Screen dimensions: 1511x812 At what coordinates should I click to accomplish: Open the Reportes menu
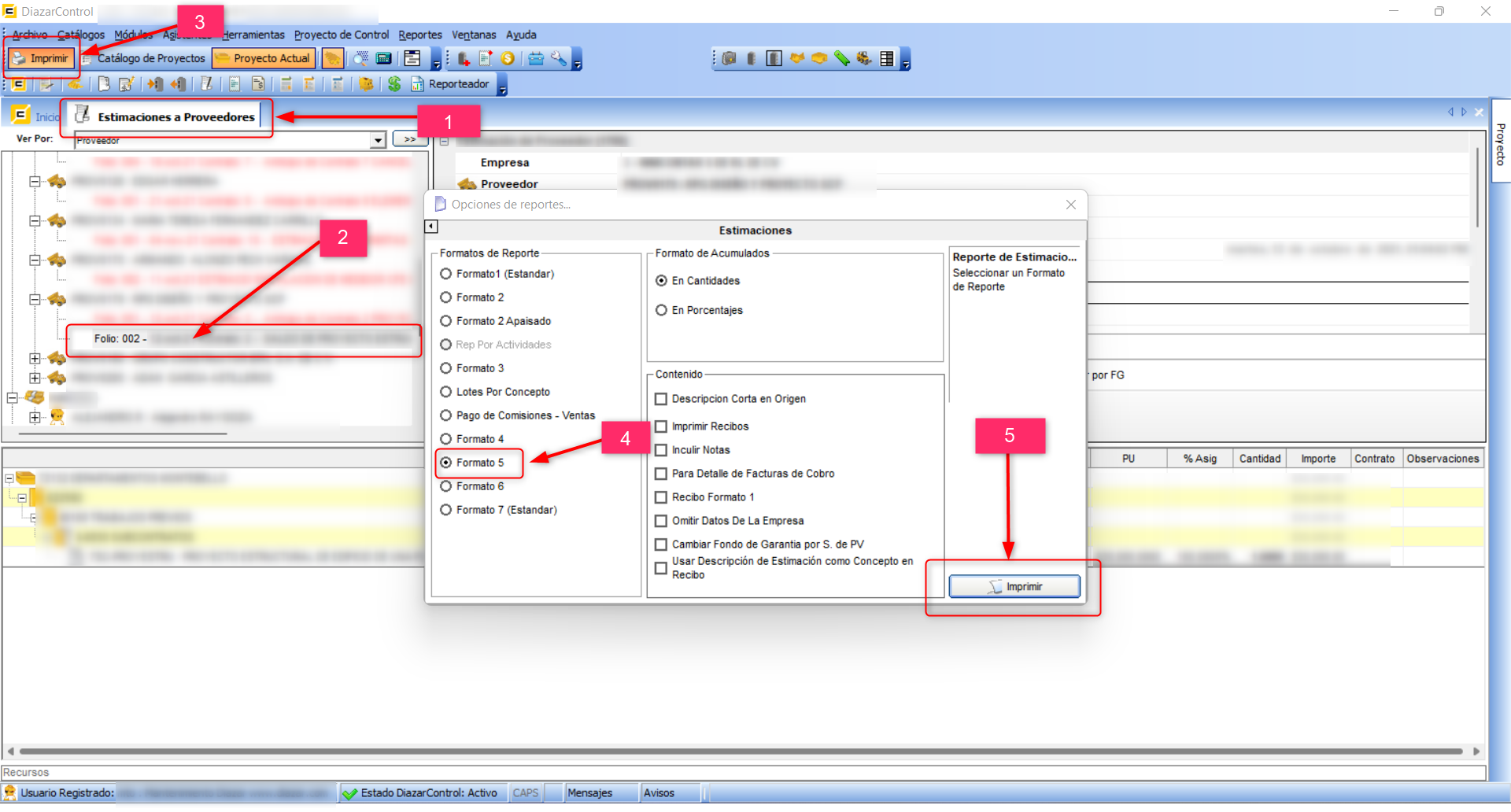point(419,35)
